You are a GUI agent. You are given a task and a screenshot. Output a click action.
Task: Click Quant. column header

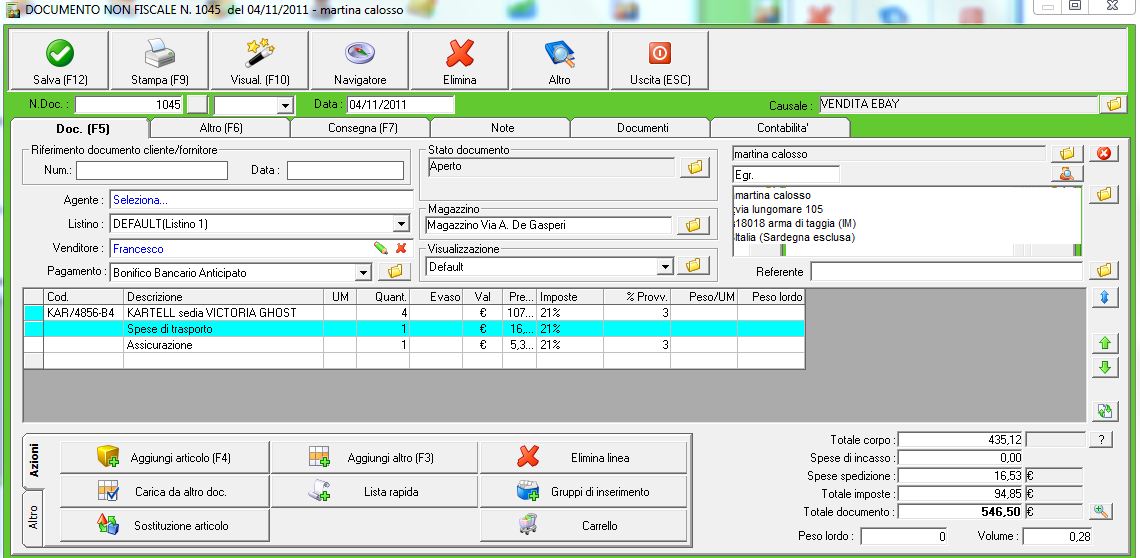pos(382,297)
